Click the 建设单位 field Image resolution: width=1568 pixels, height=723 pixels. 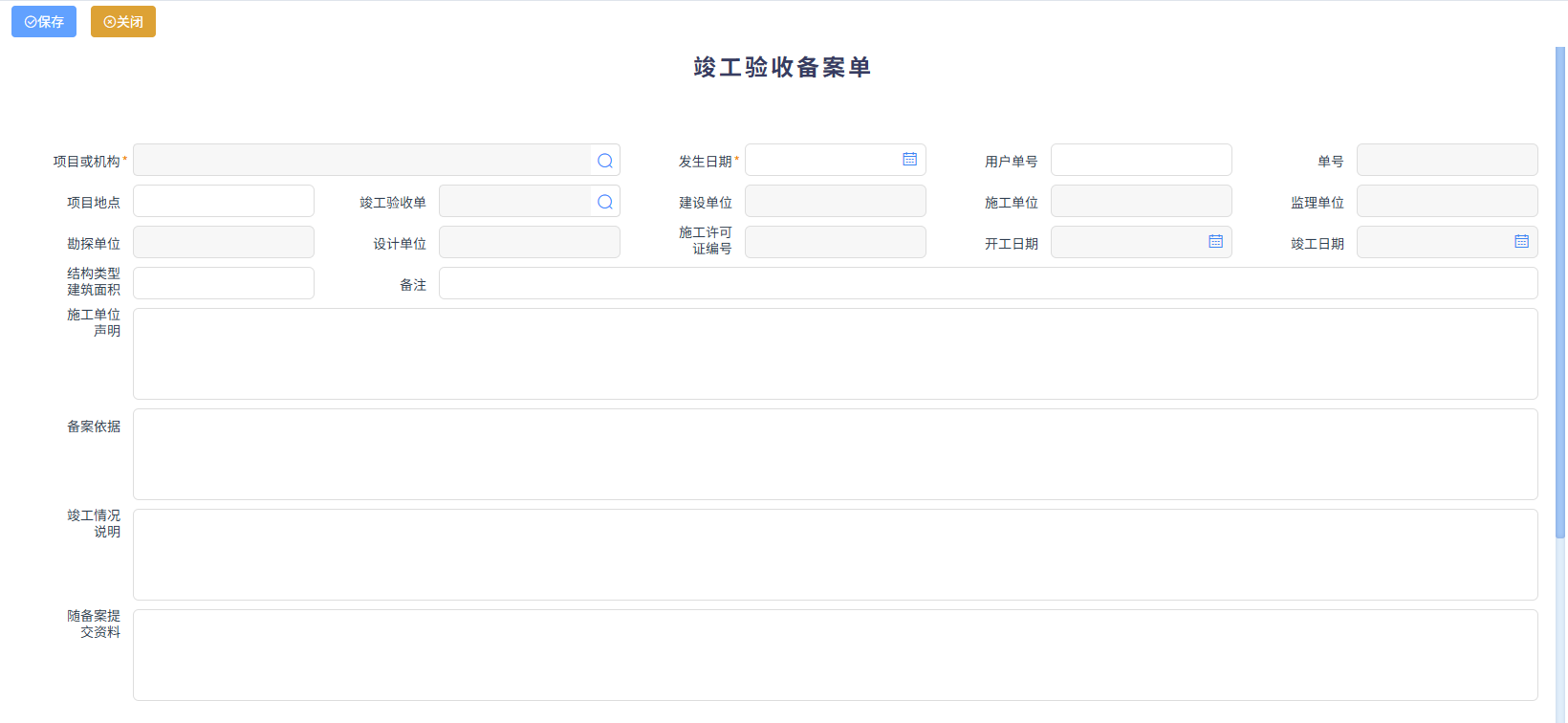pos(836,201)
